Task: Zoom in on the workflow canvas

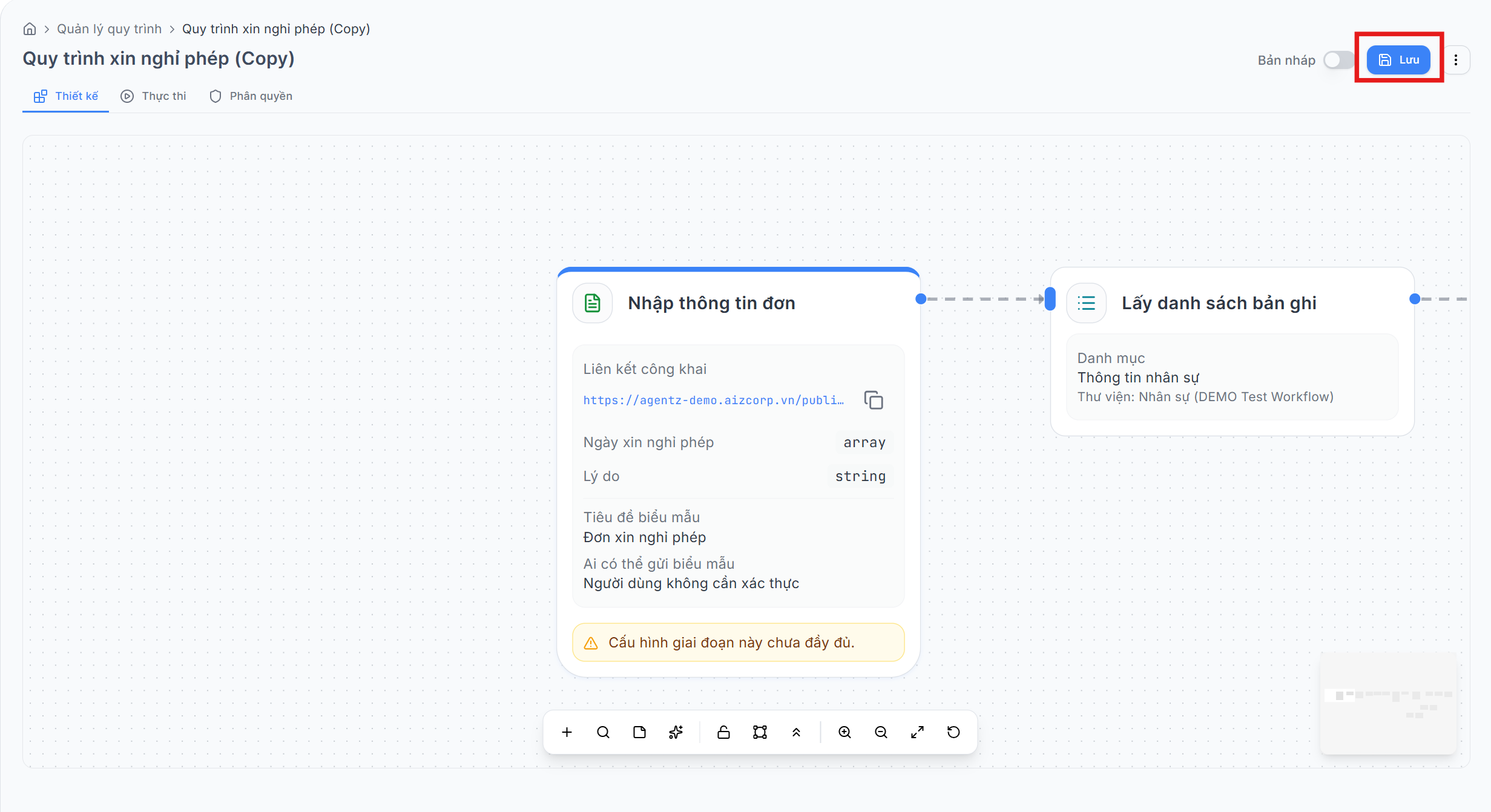Action: (844, 732)
